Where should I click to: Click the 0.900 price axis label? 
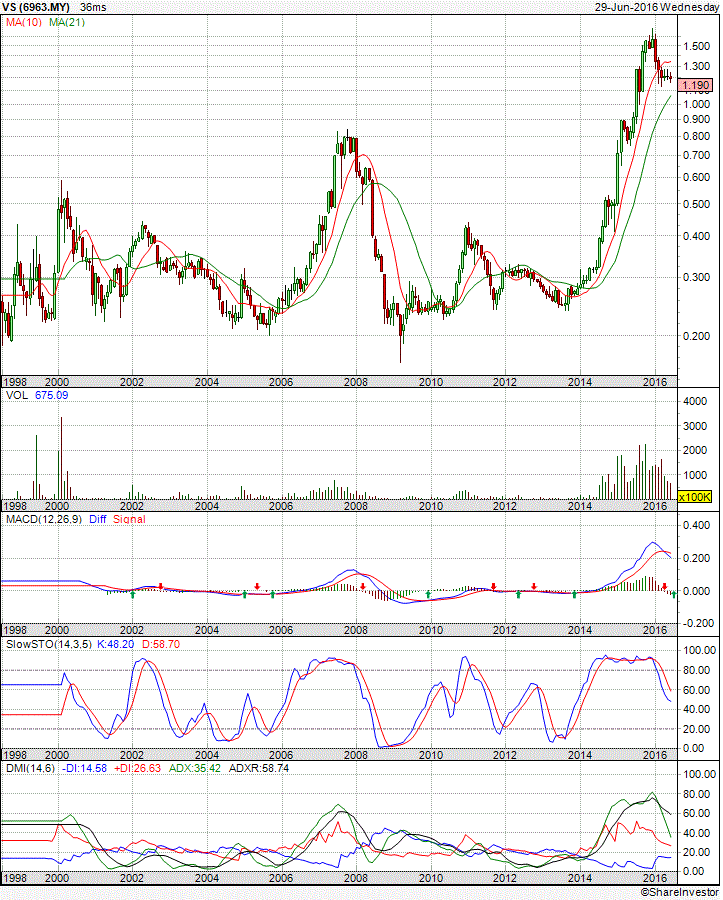click(x=697, y=119)
